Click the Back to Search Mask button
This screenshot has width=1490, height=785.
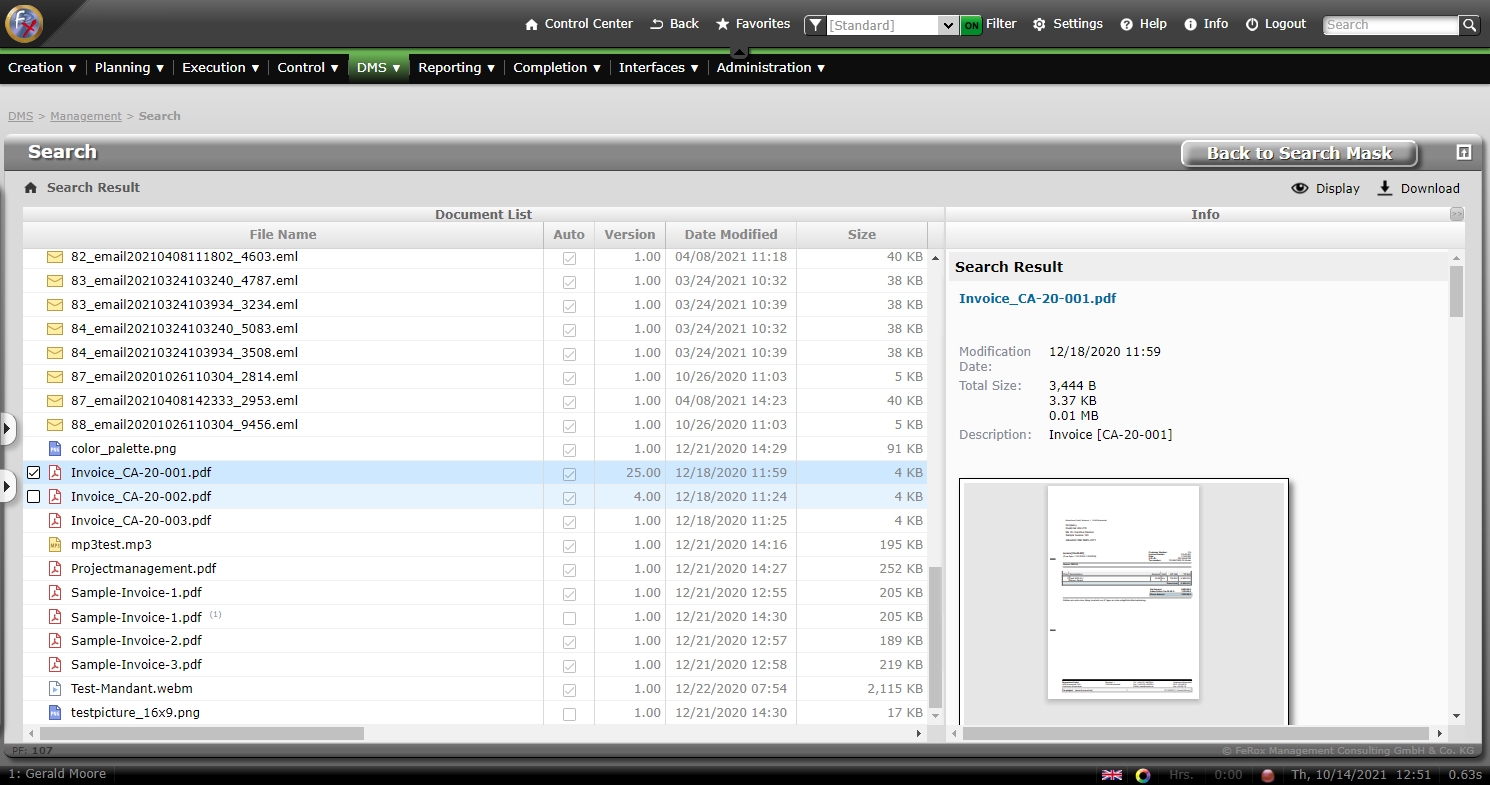tap(1299, 153)
